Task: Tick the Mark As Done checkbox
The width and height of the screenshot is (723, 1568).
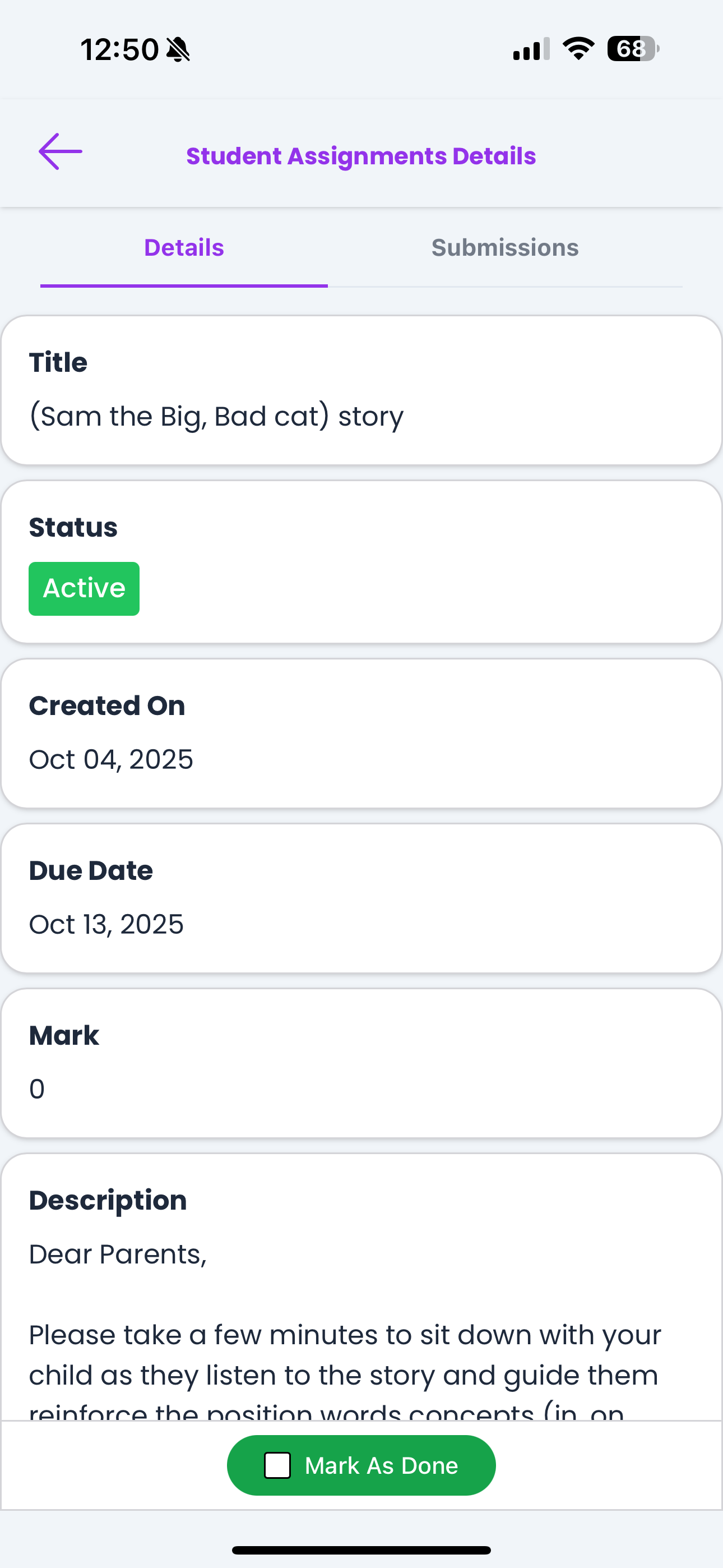Action: tap(277, 1465)
